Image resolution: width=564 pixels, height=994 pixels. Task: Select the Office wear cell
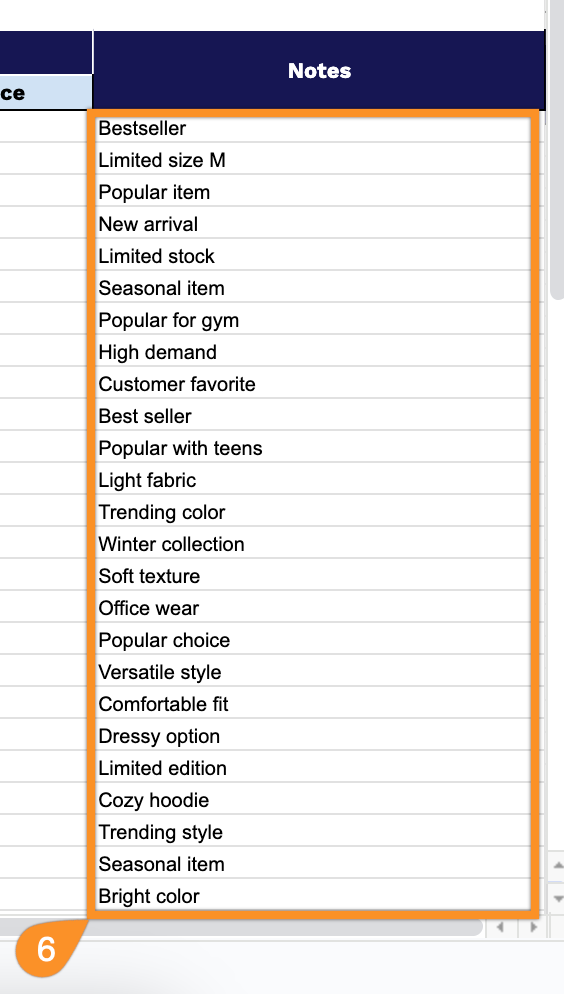pyautogui.click(x=312, y=608)
